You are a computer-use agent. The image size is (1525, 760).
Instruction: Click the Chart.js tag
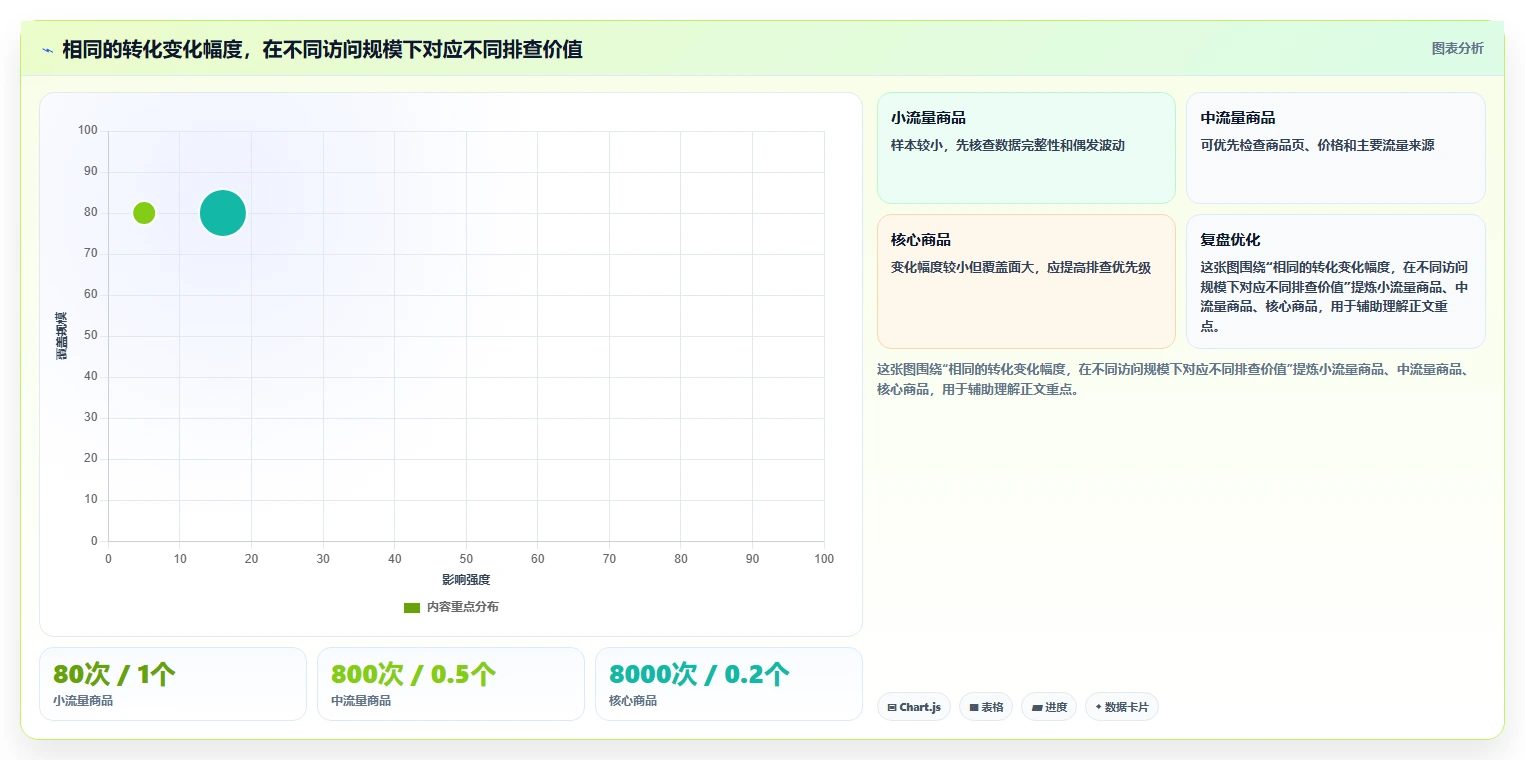[x=914, y=707]
